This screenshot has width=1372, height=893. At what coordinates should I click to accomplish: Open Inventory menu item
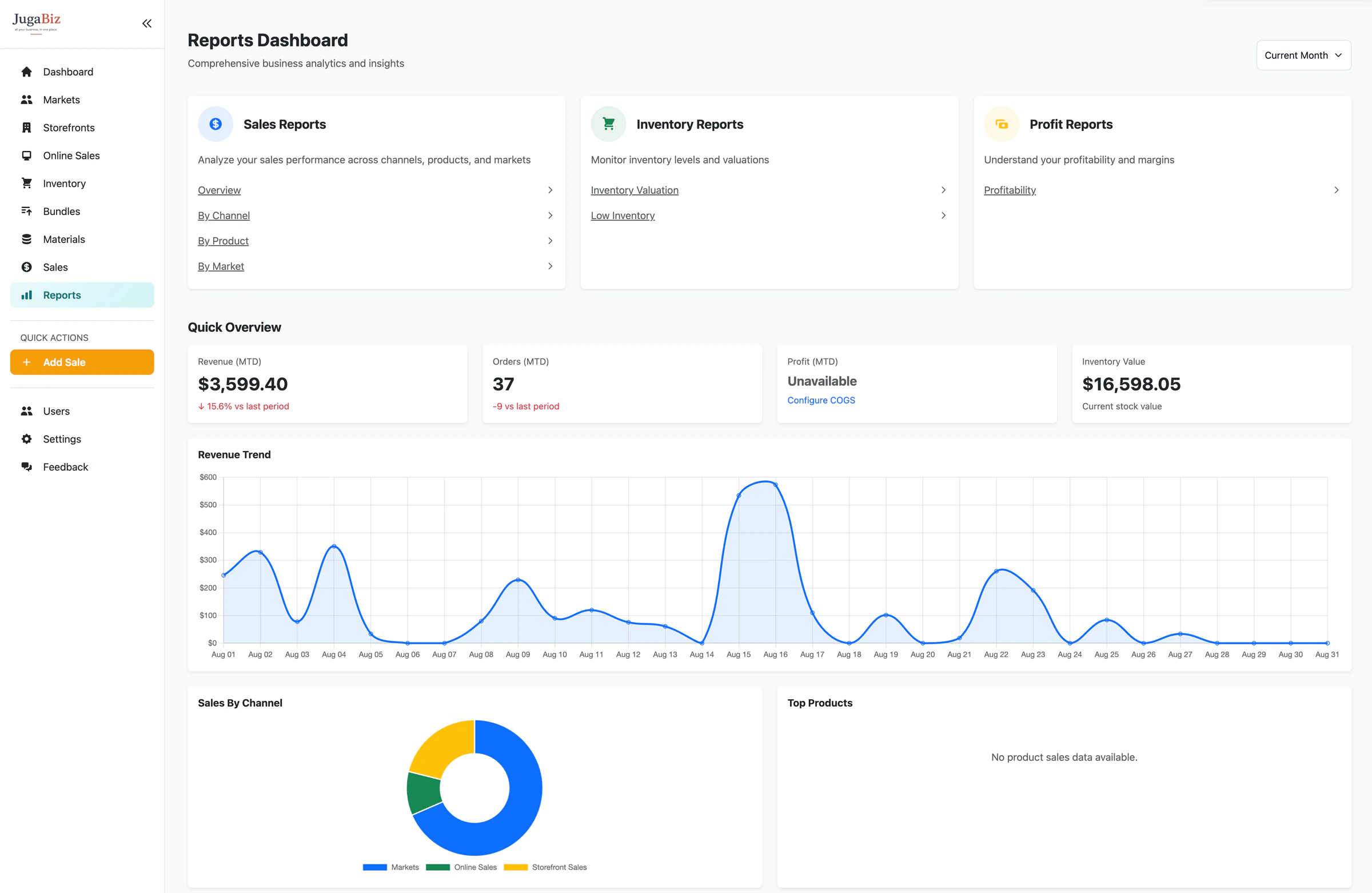coord(82,184)
